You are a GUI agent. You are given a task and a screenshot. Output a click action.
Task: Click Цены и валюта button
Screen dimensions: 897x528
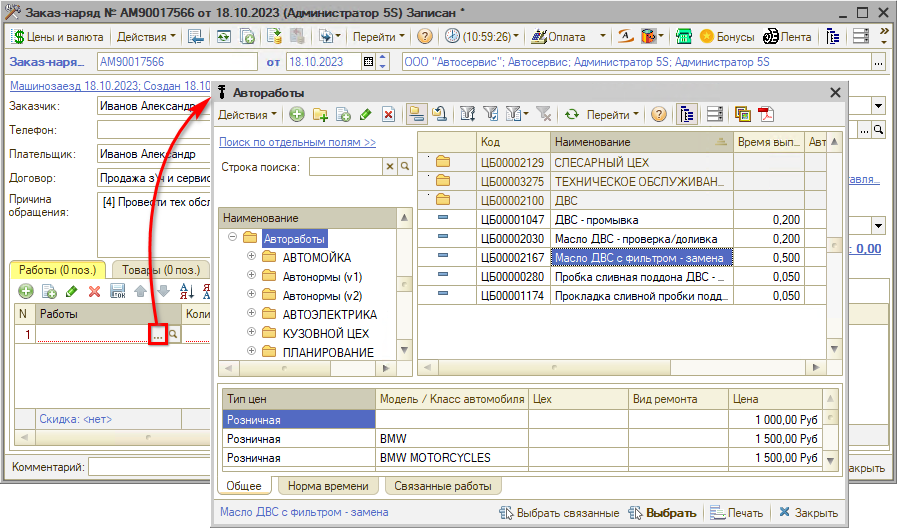pyautogui.click(x=58, y=37)
